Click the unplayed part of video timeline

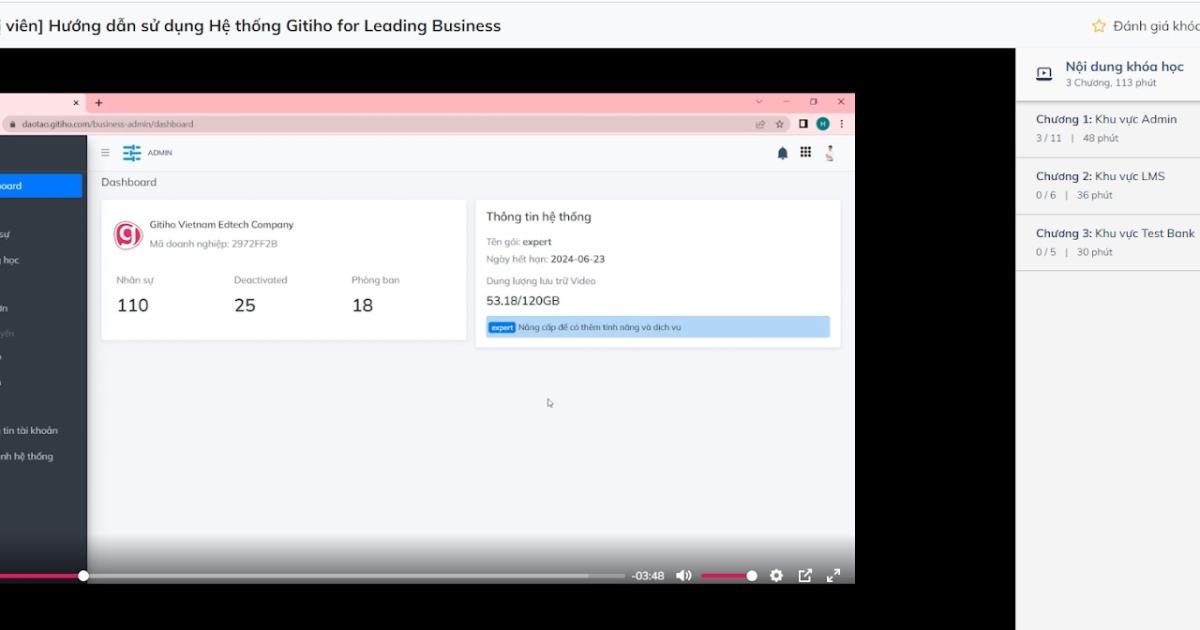355,576
